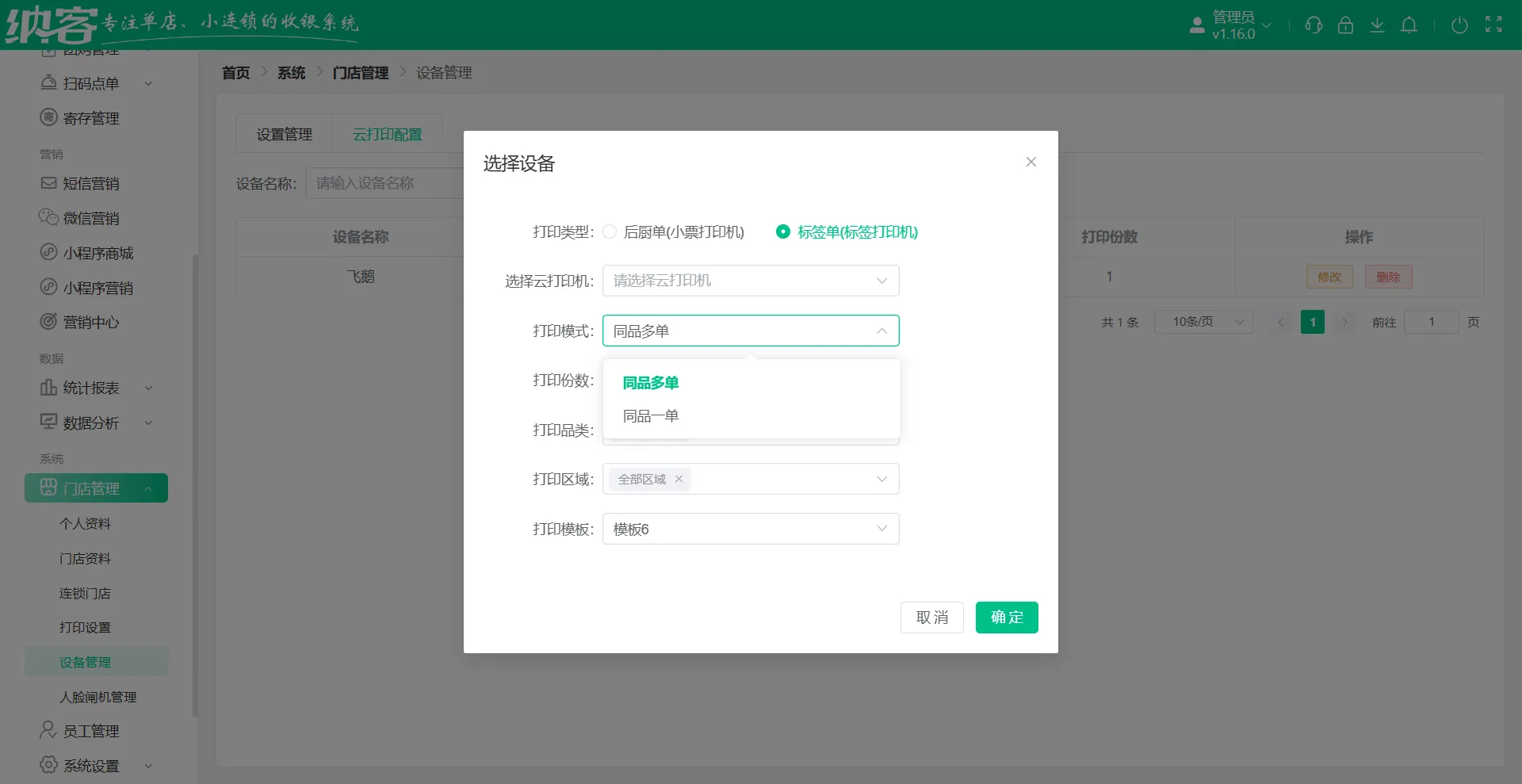Viewport: 1522px width, 784px height.
Task: Open the notification bell icon
Action: point(1409,25)
